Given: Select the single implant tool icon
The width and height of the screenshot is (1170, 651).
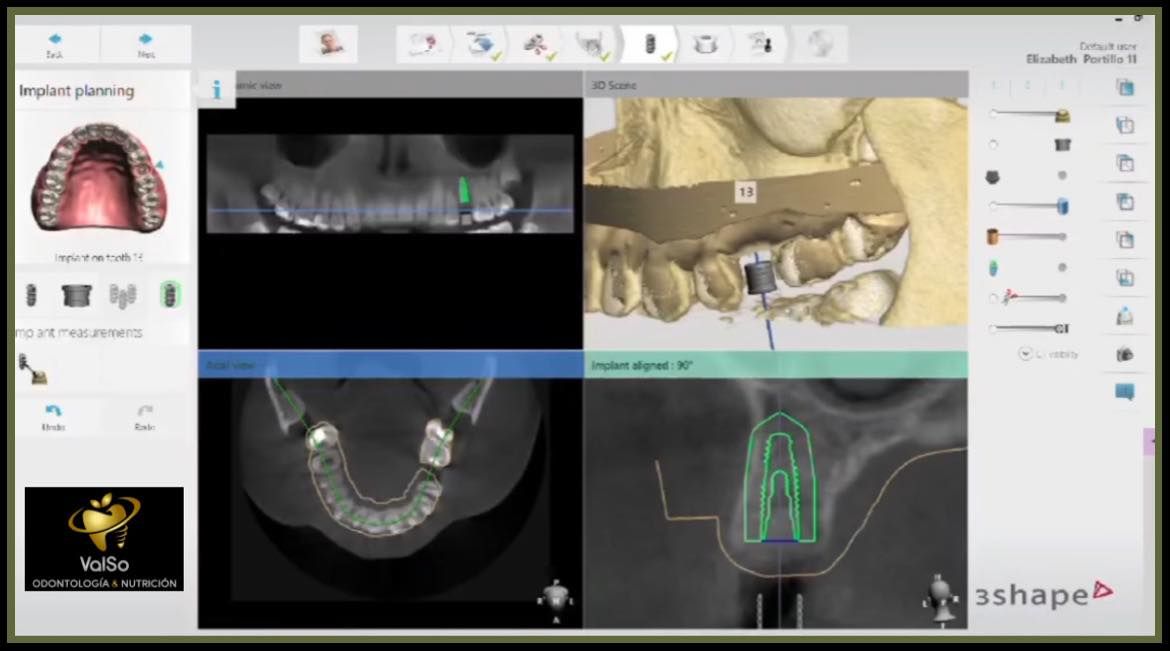Looking at the screenshot, I should coord(31,295).
